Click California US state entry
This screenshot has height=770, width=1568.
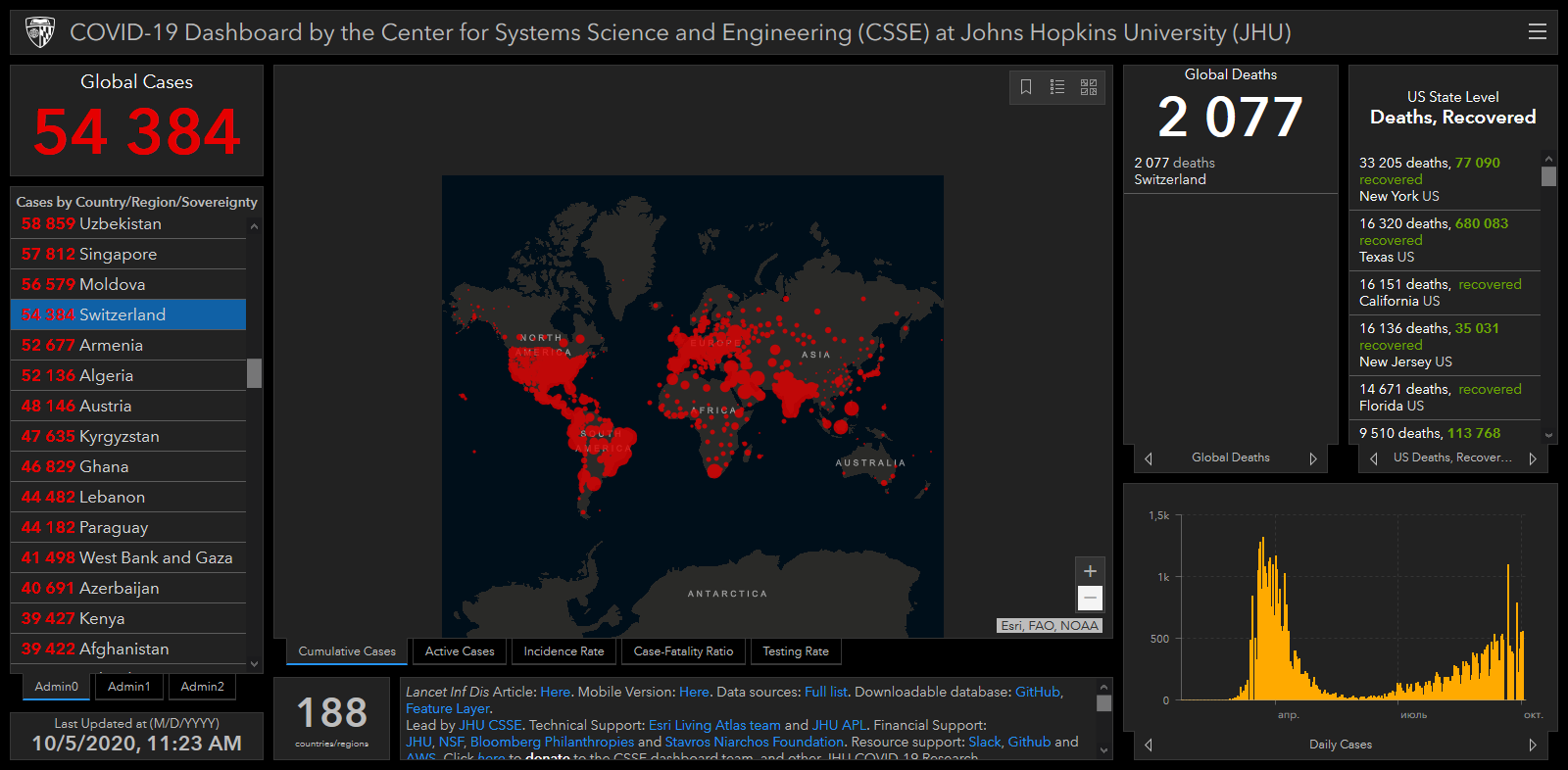pos(1445,293)
